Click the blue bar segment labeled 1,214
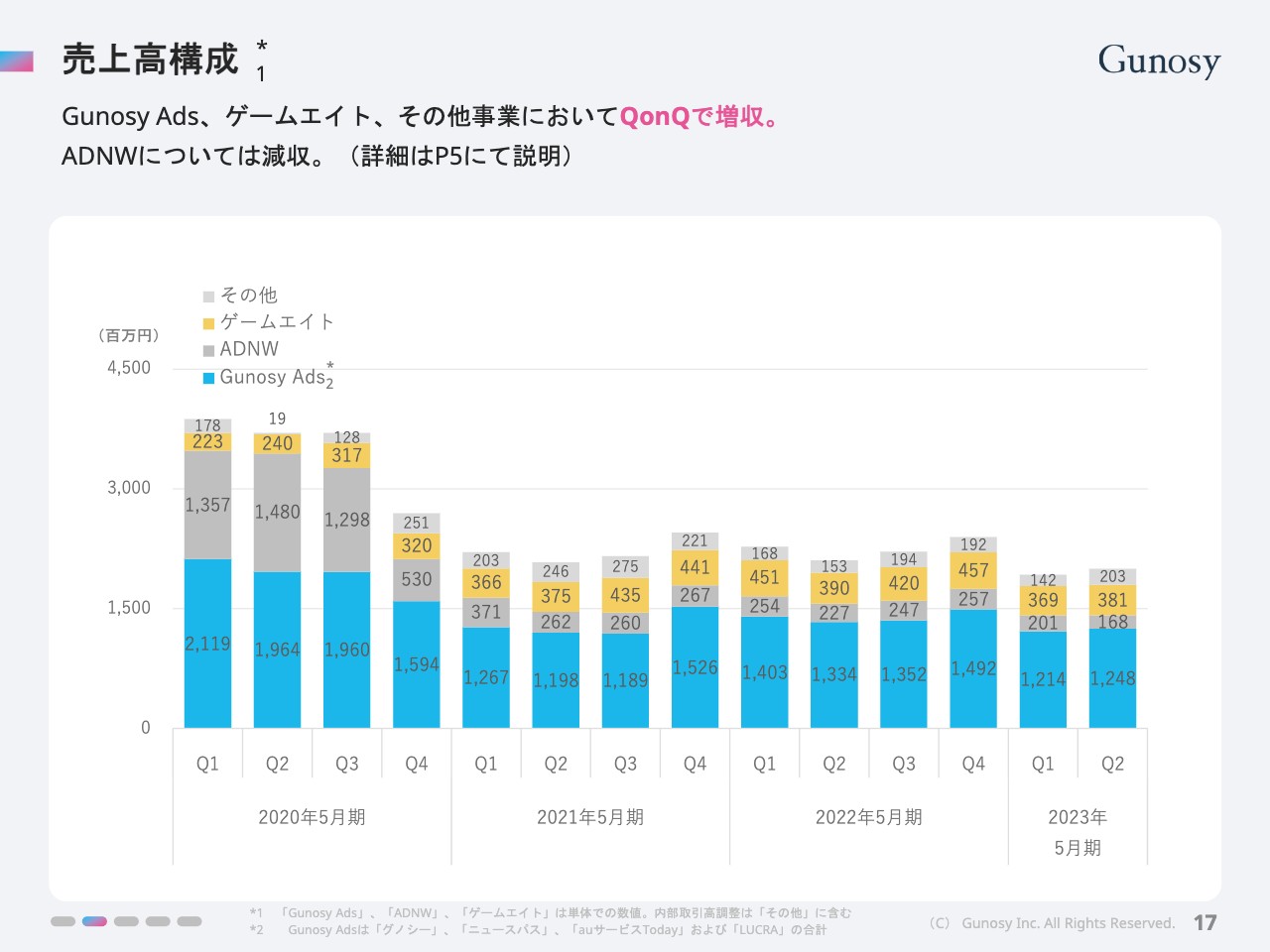The height and width of the screenshot is (952, 1270). click(1043, 679)
